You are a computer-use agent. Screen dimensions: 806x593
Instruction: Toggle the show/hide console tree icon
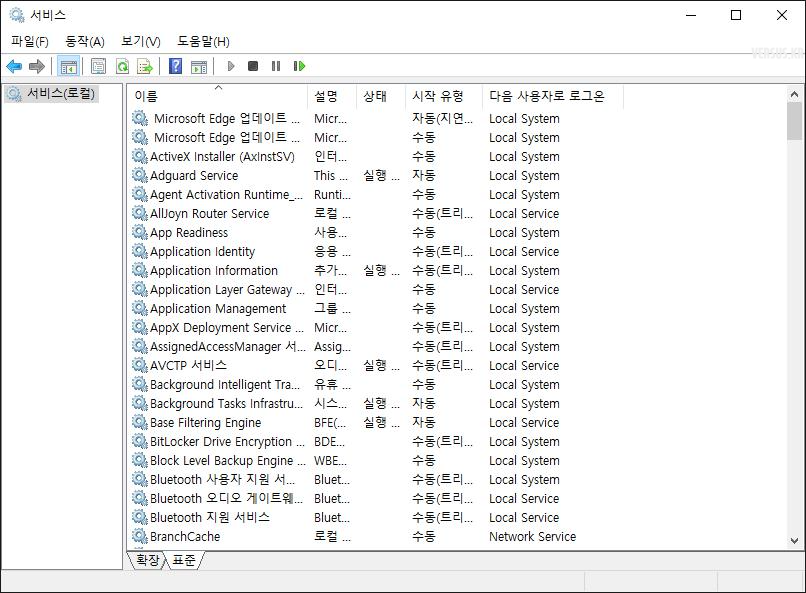click(x=68, y=66)
